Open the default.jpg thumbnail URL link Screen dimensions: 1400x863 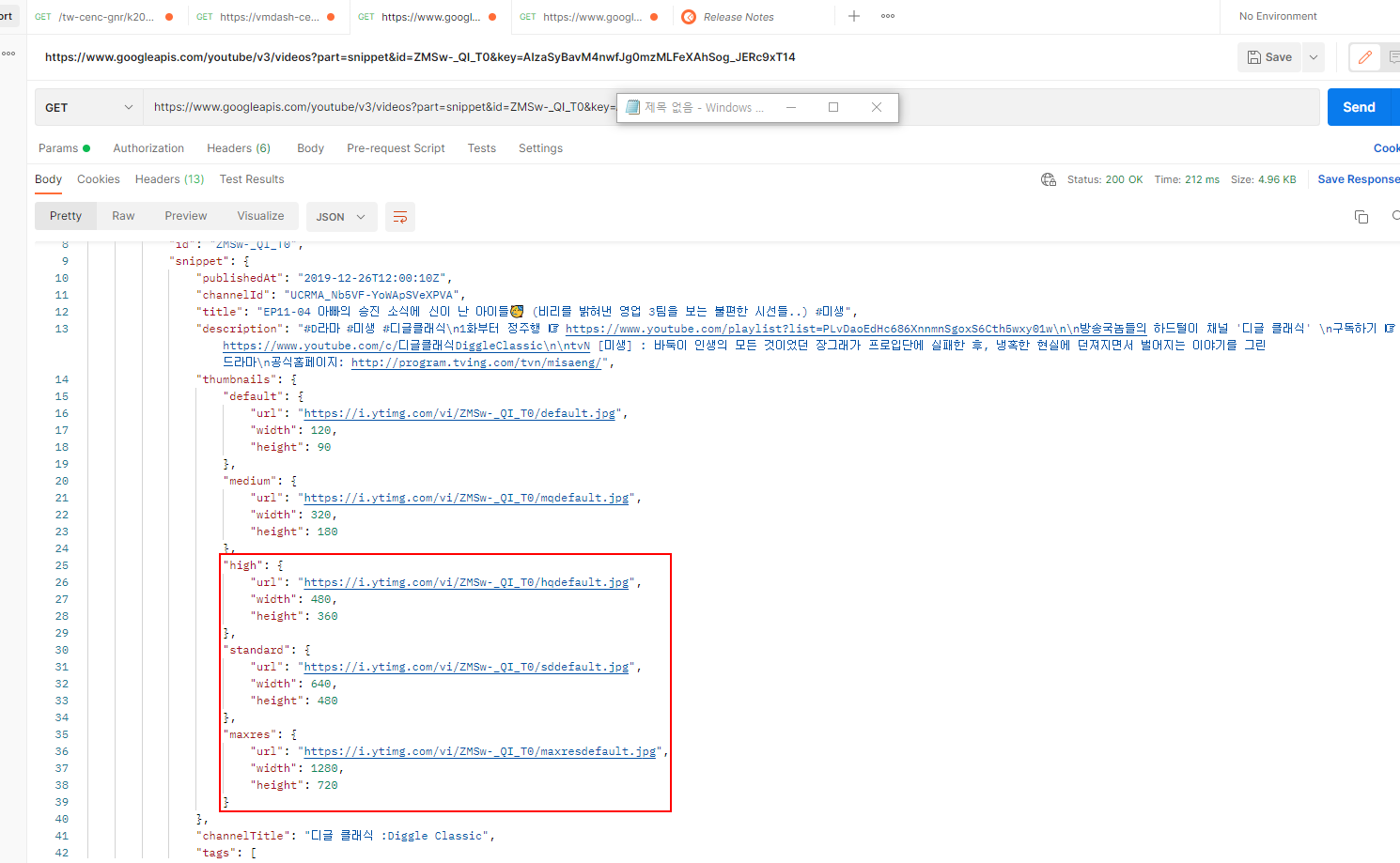pos(459,413)
